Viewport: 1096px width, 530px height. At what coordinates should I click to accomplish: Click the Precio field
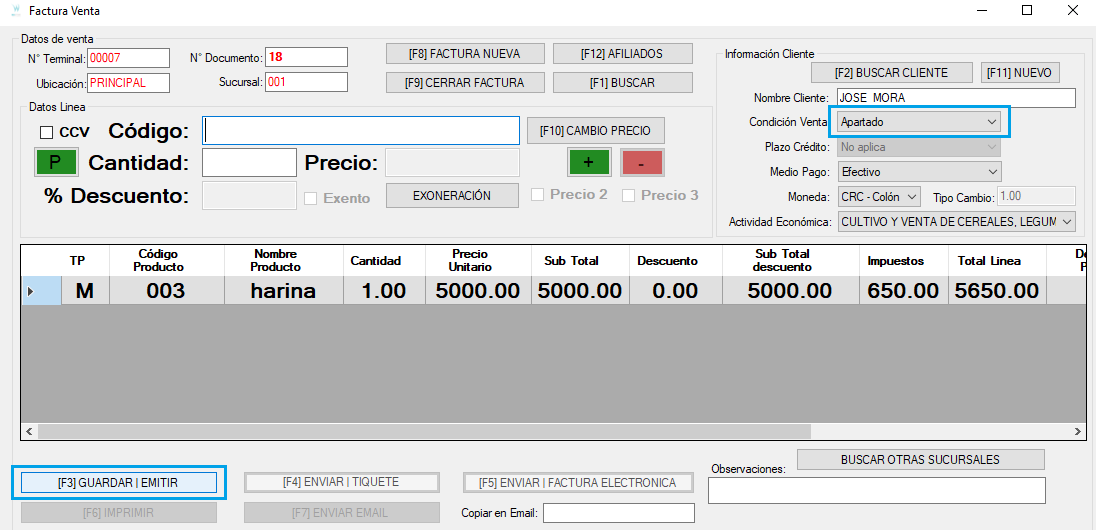452,163
